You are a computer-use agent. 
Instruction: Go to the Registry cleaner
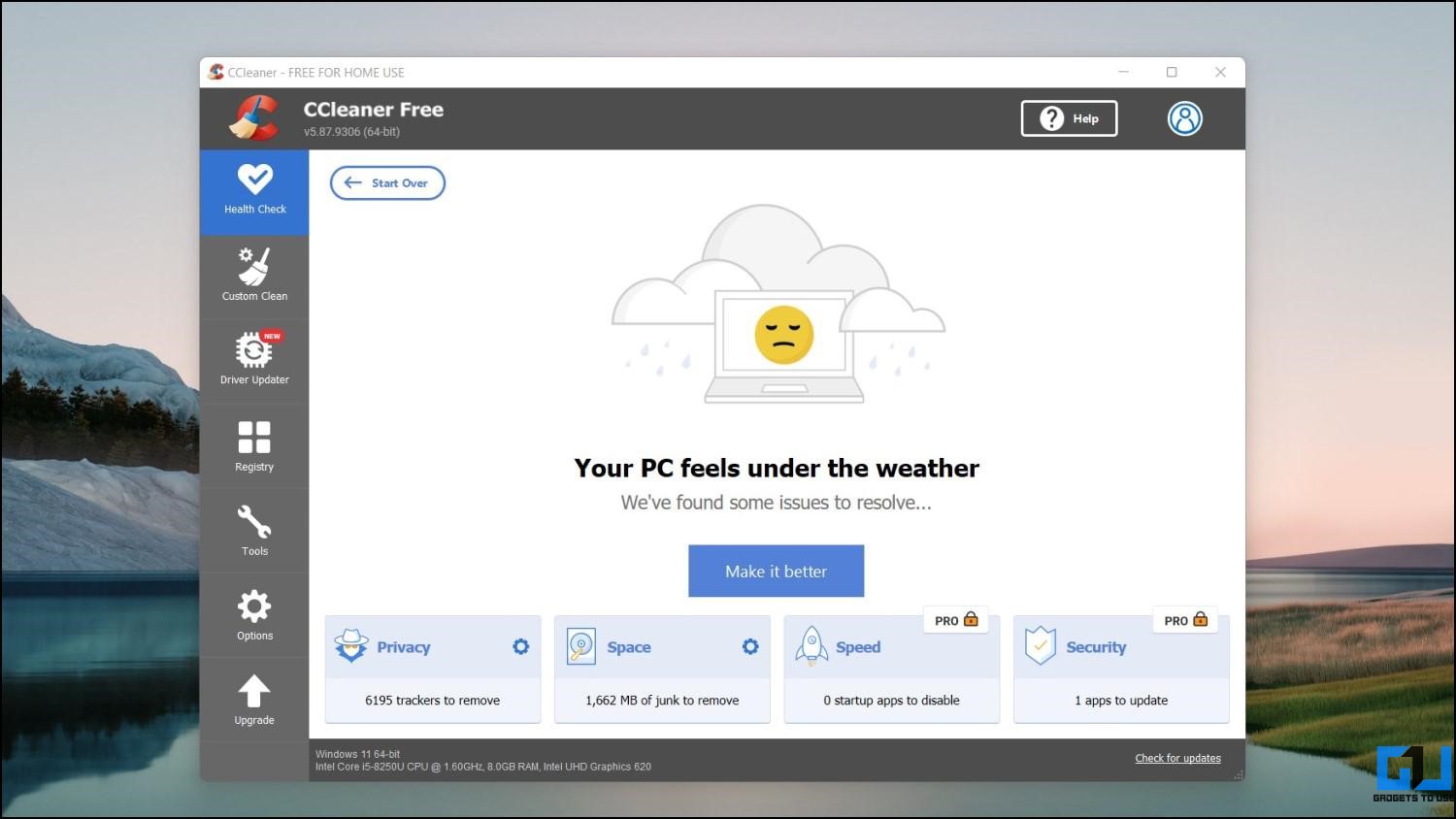tap(254, 445)
